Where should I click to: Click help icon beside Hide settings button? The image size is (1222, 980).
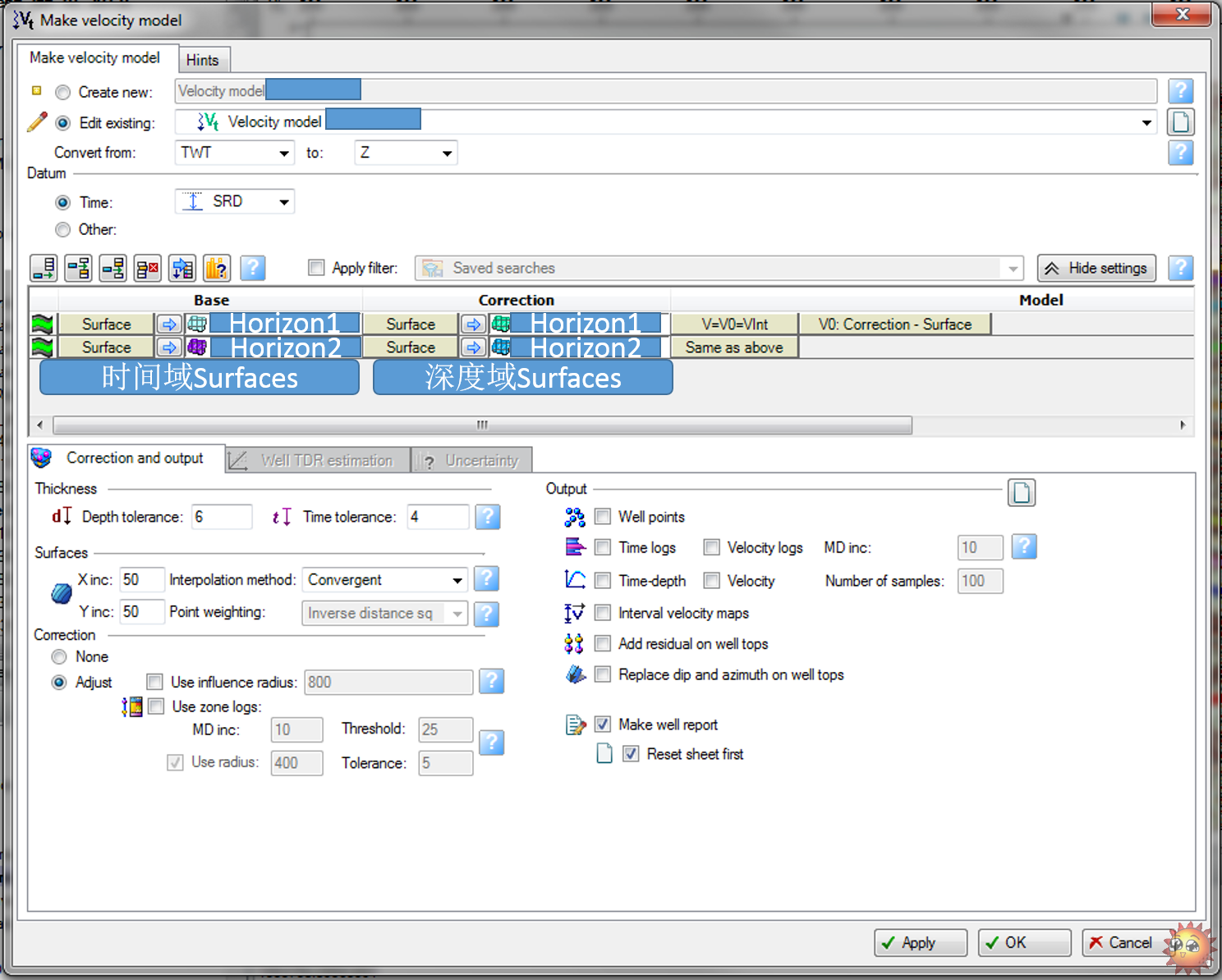tap(1180, 267)
